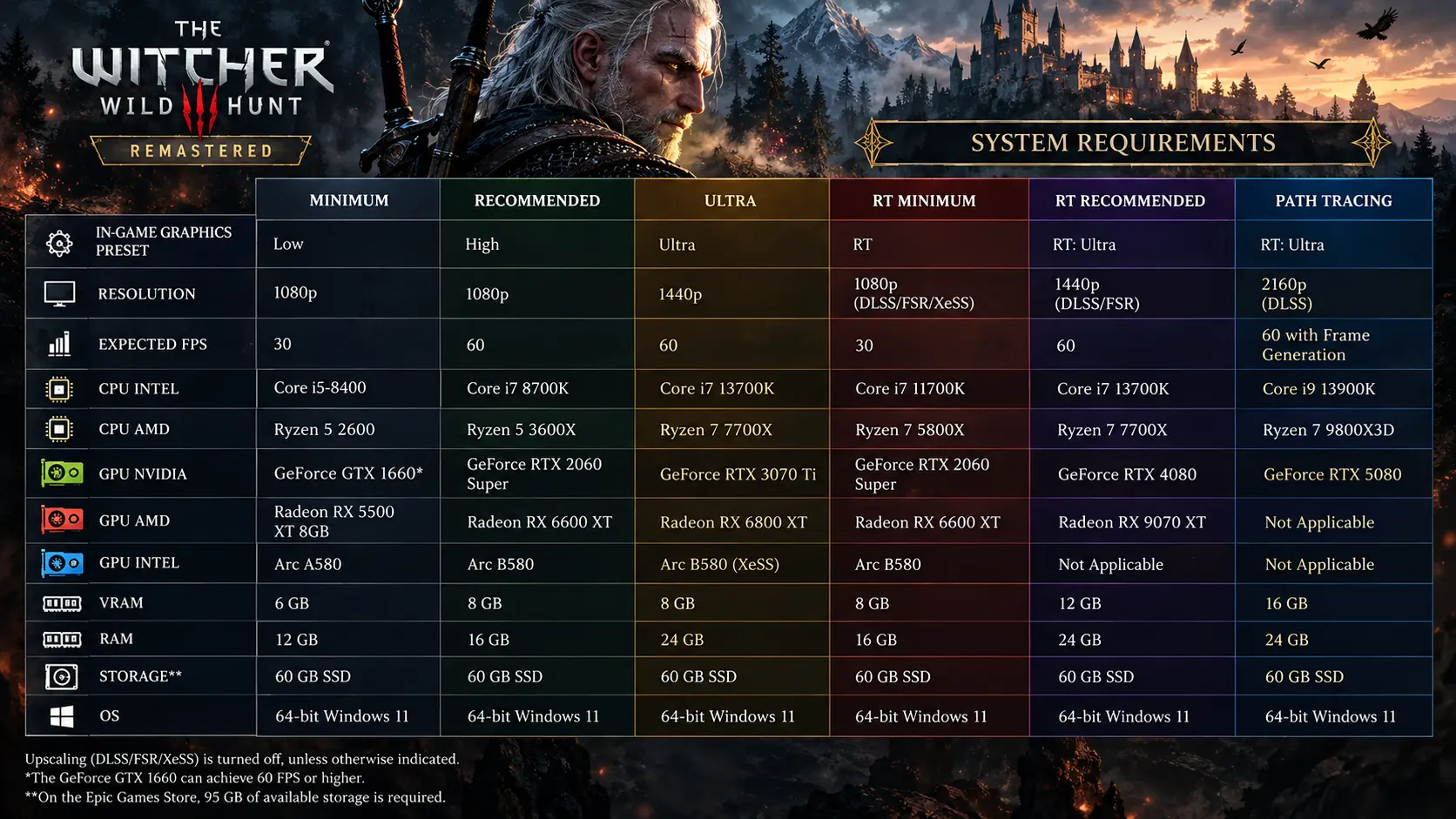This screenshot has width=1456, height=819.
Task: Click the Storage** row label
Action: [140, 676]
